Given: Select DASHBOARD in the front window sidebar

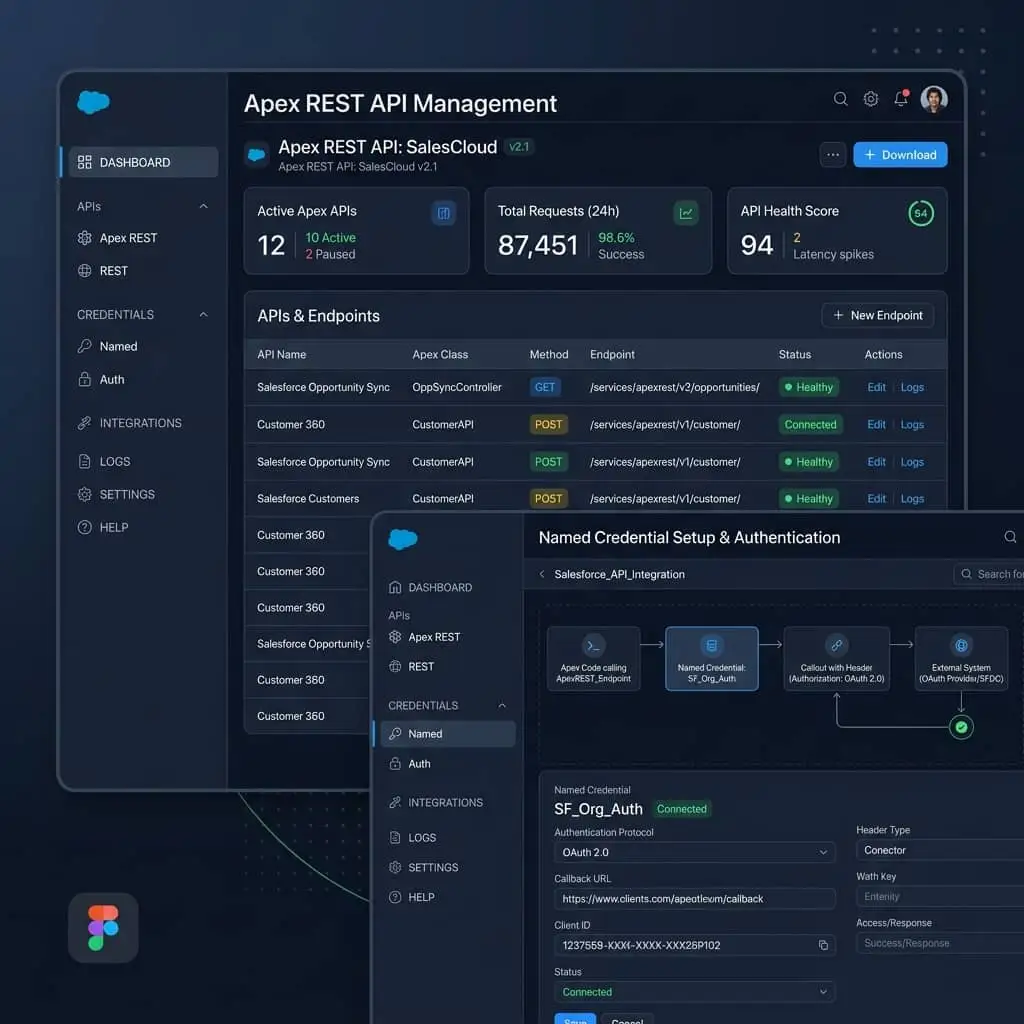Looking at the screenshot, I should point(430,588).
